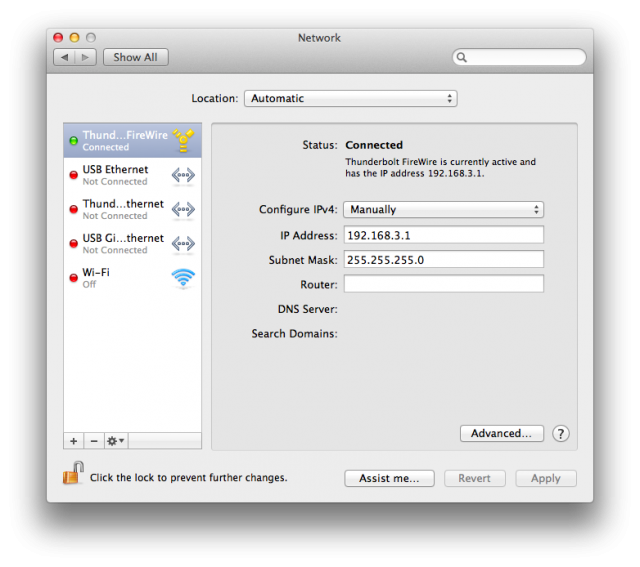Viewport: 640px width, 567px height.
Task: Go back with the left arrow button
Action: click(x=64, y=57)
